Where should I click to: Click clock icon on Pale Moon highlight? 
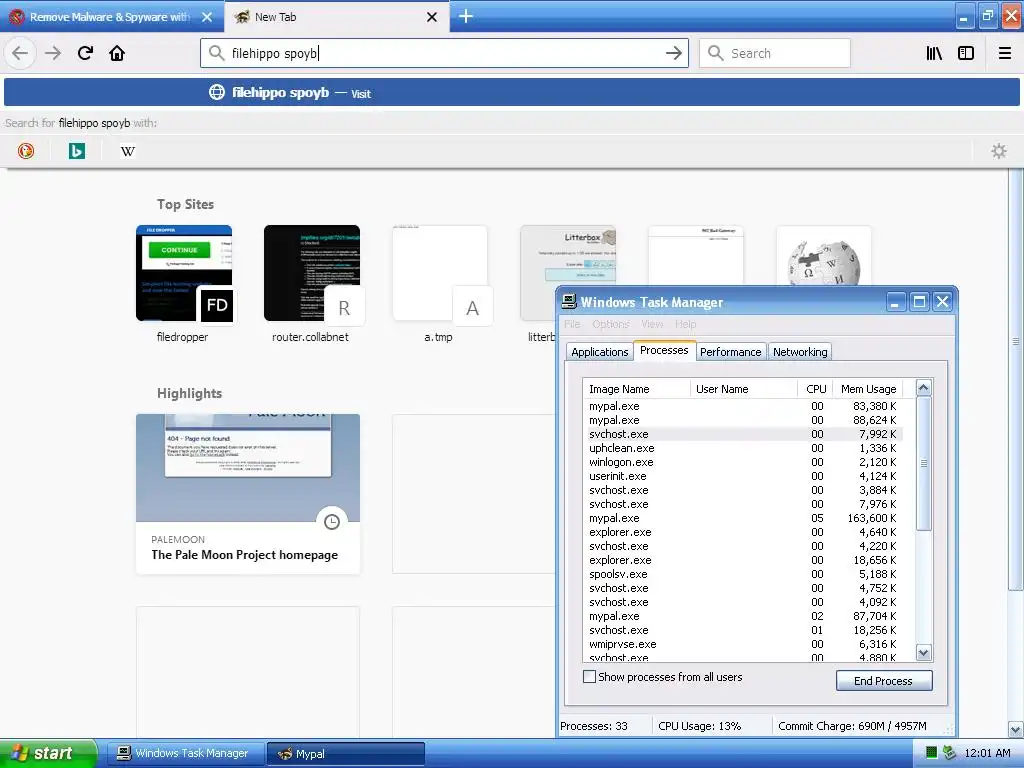tap(332, 521)
